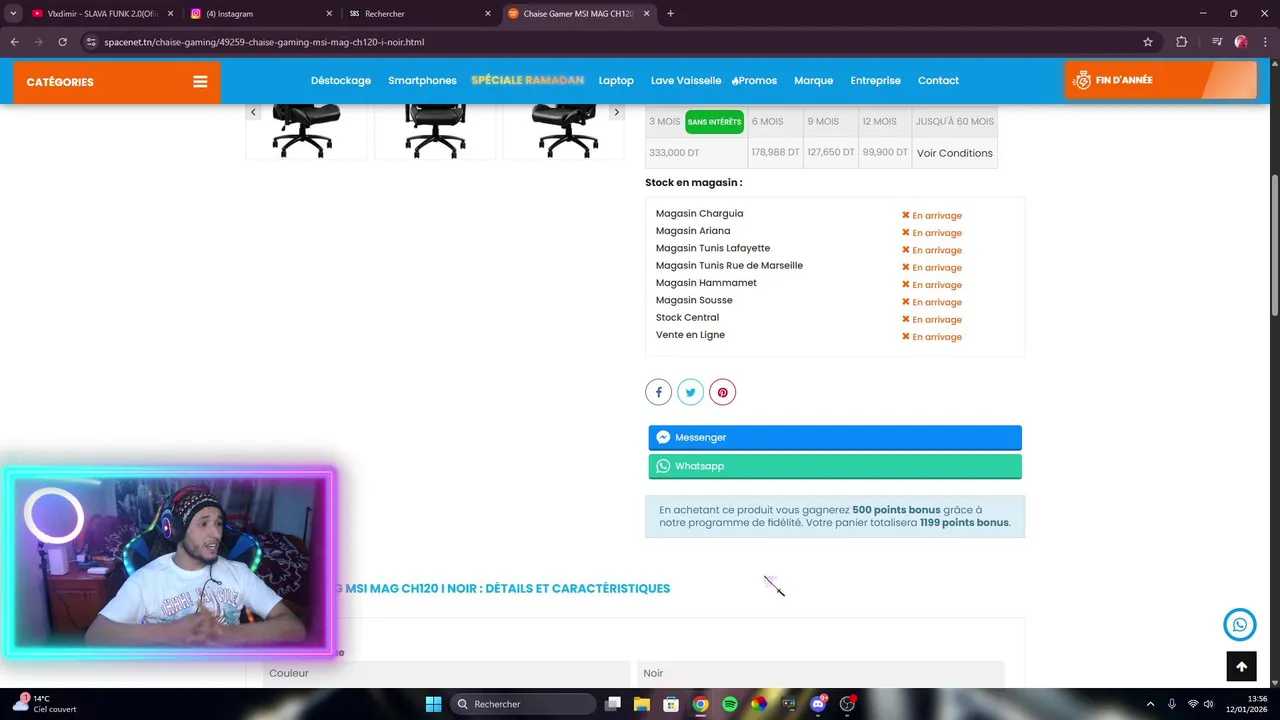Open a new browser tab
The image size is (1280, 720).
pyautogui.click(x=670, y=14)
